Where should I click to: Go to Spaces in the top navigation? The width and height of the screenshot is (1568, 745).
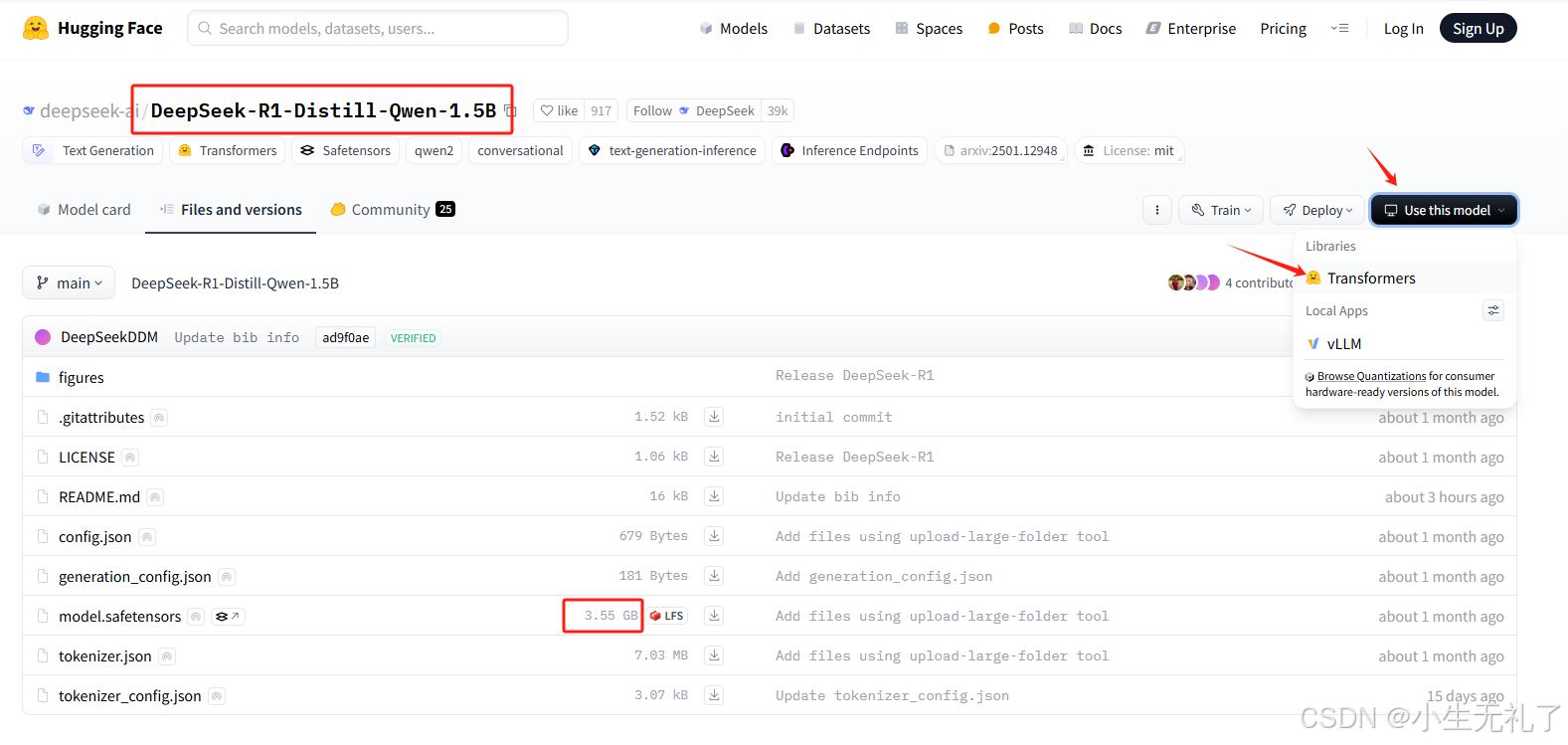pos(929,28)
